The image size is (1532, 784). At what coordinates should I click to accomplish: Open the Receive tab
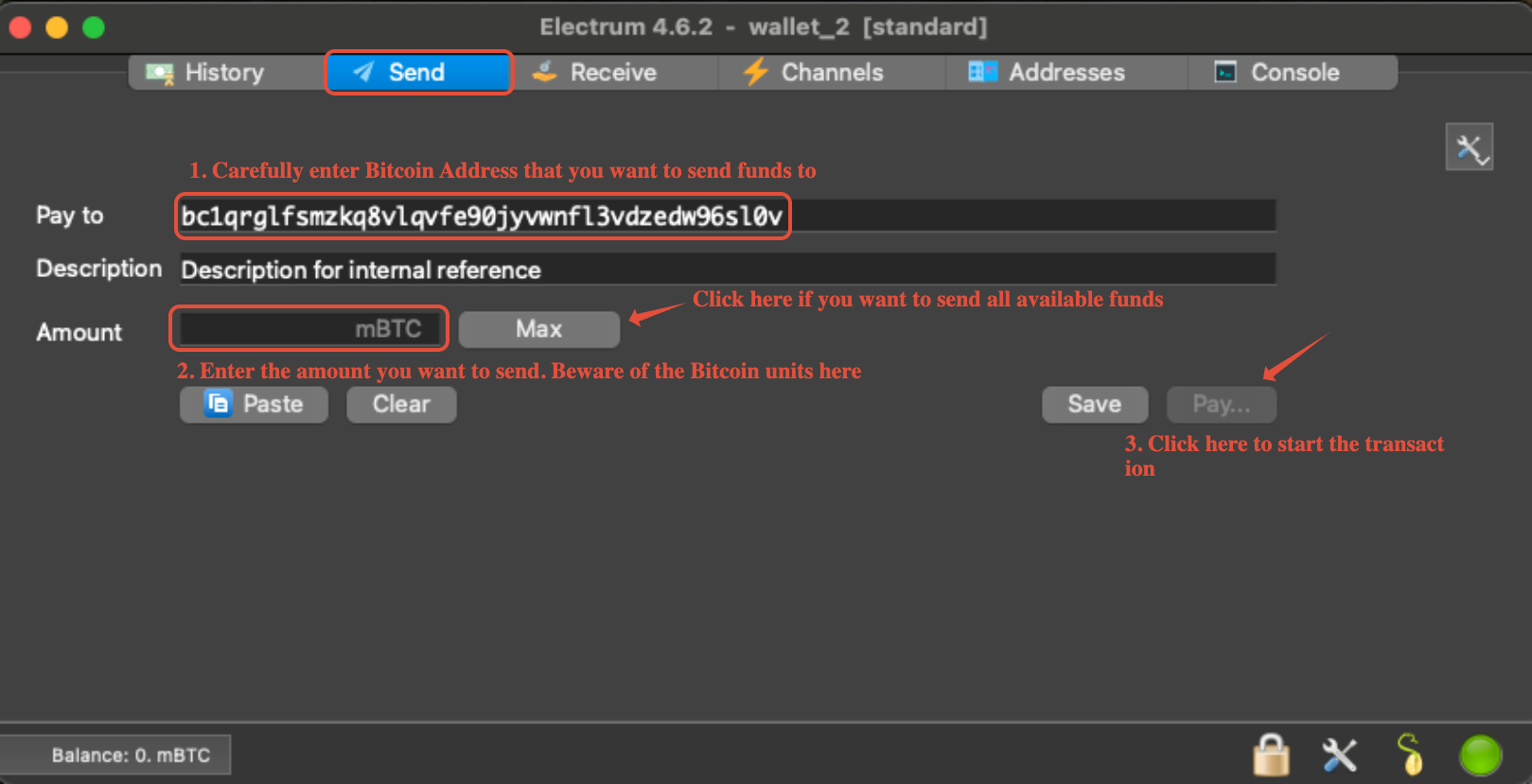coord(614,73)
